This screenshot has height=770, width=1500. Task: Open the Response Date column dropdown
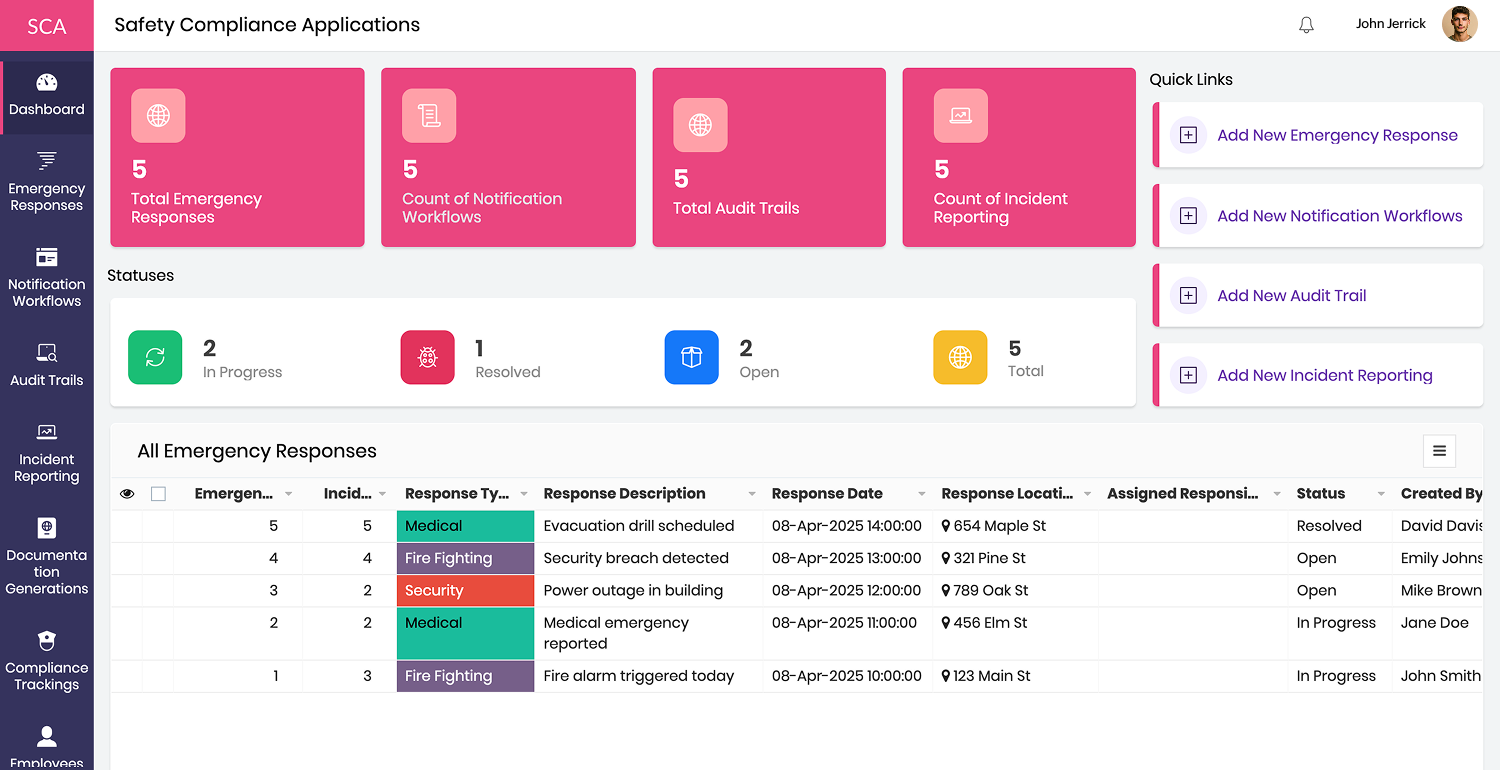click(921, 493)
